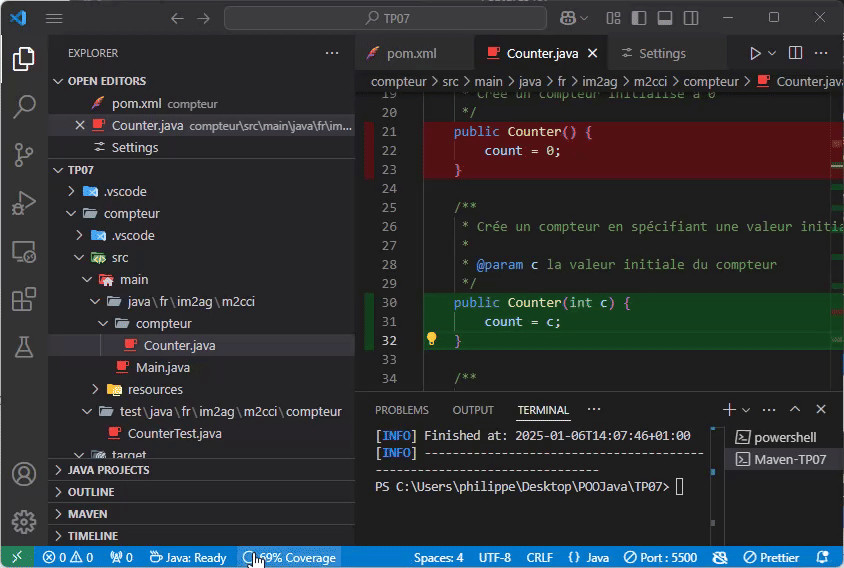This screenshot has height=568, width=844.
Task: Open the Testing flask view
Action: pos(24,347)
